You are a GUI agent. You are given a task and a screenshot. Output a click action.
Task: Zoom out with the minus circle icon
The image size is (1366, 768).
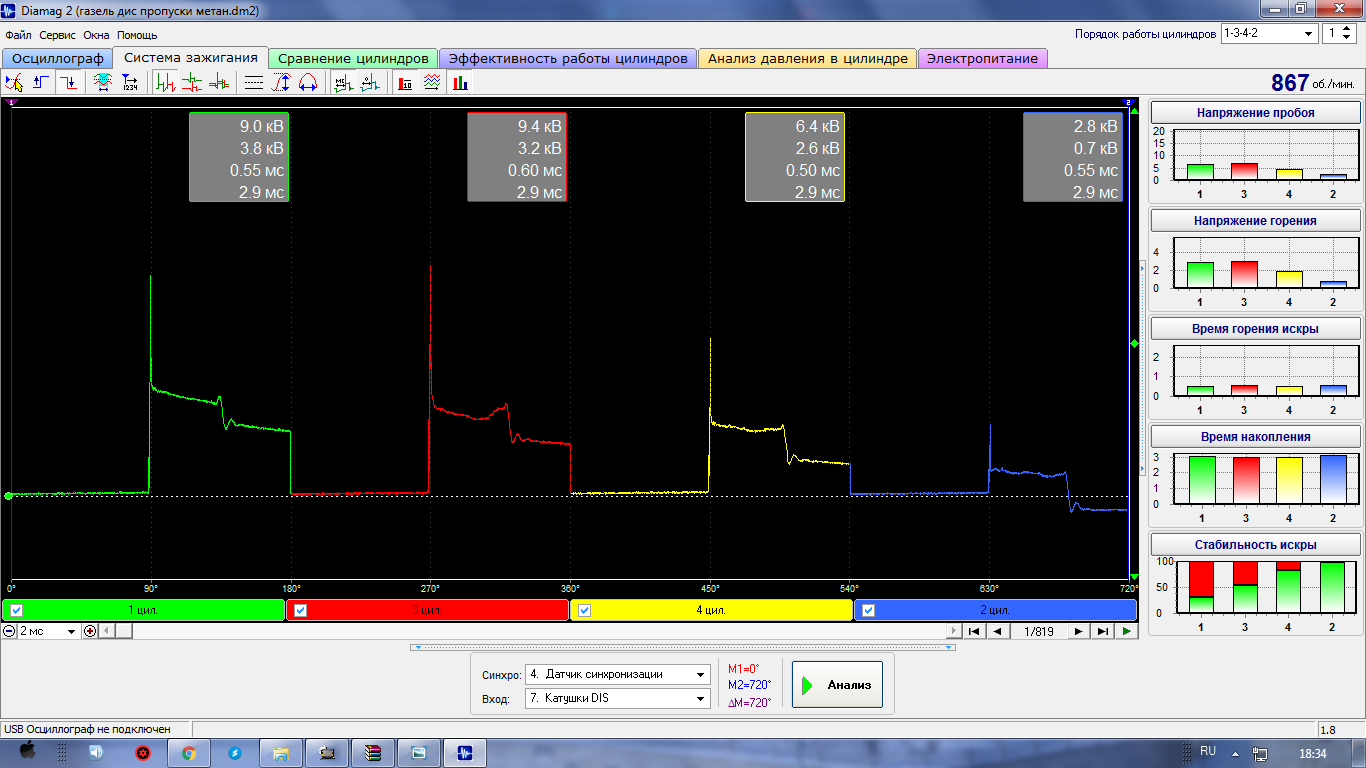9,631
